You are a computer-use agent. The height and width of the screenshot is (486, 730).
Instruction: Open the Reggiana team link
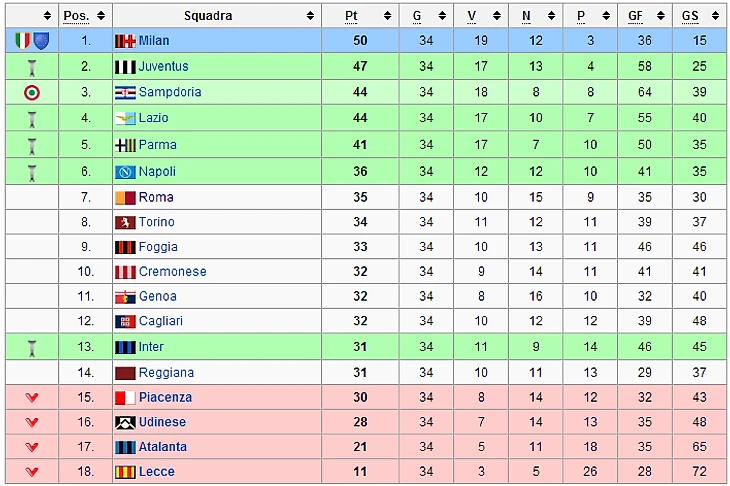click(x=166, y=372)
